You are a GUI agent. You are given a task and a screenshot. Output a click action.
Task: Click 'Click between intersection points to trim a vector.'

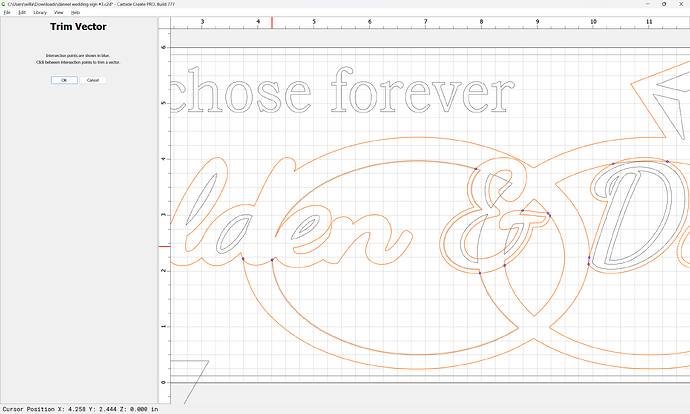(x=78, y=62)
